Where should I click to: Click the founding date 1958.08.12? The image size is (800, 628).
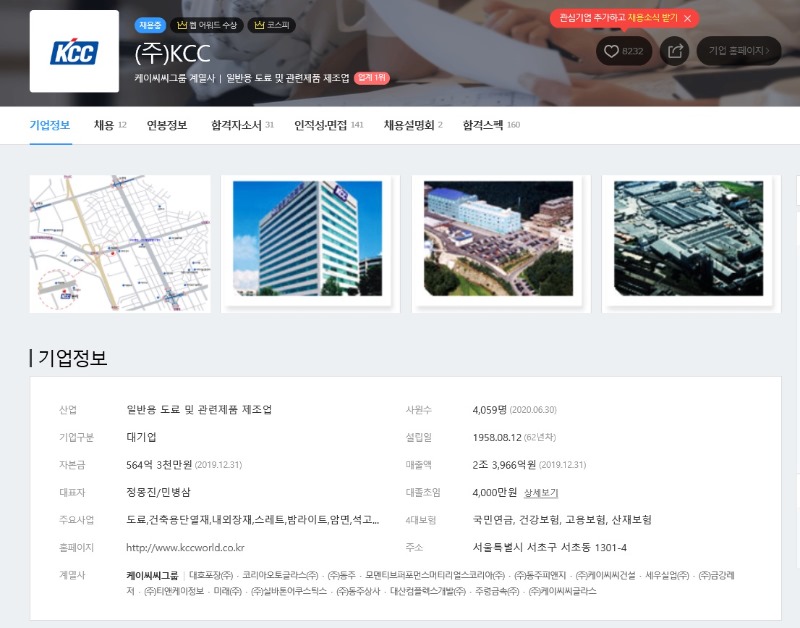(x=497, y=437)
